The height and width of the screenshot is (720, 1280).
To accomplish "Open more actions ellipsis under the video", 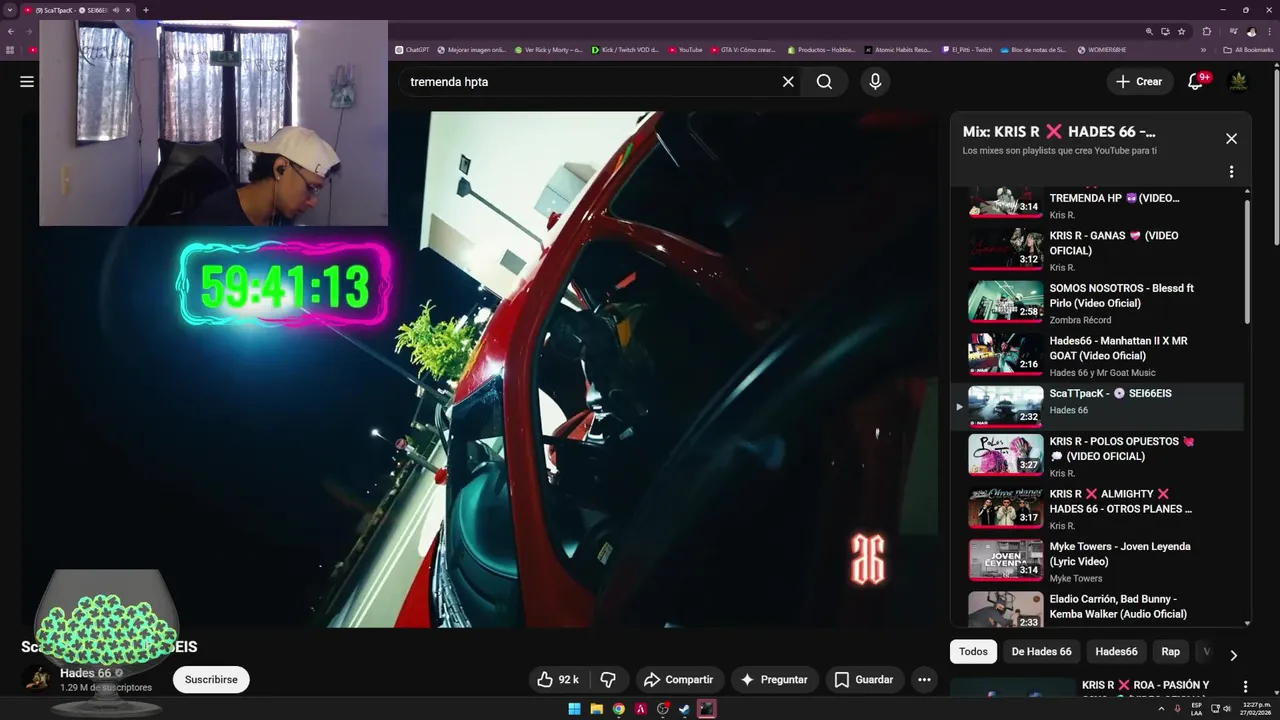I will pyautogui.click(x=924, y=680).
